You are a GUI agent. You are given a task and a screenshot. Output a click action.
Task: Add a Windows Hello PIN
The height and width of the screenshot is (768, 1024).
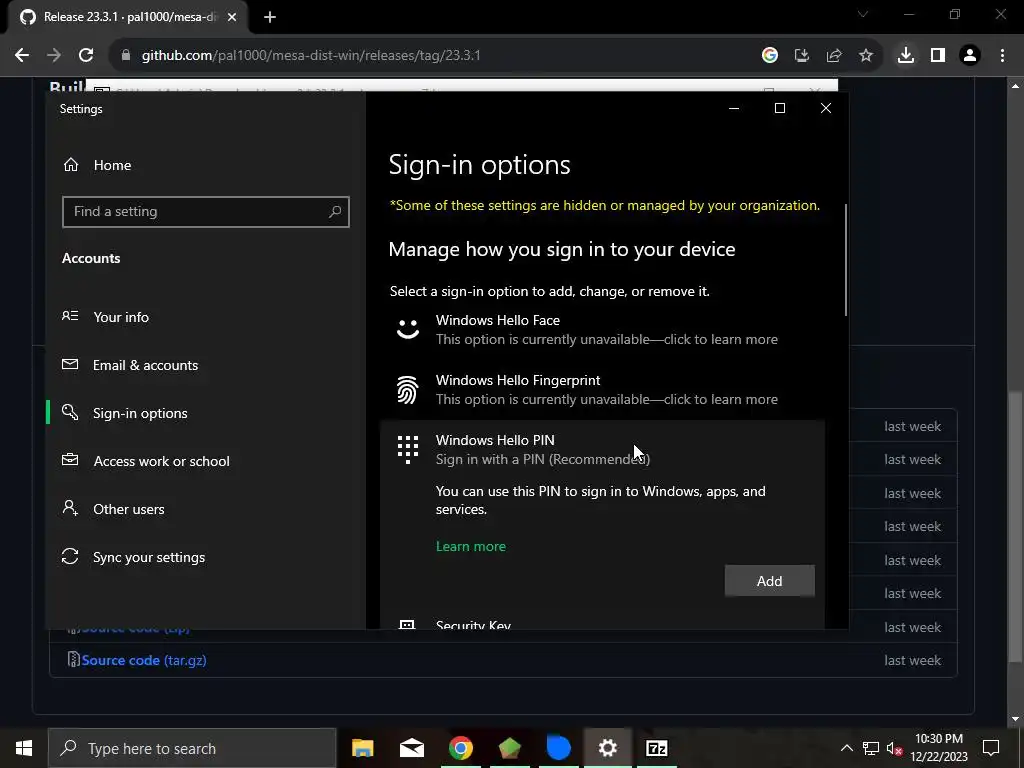click(769, 581)
